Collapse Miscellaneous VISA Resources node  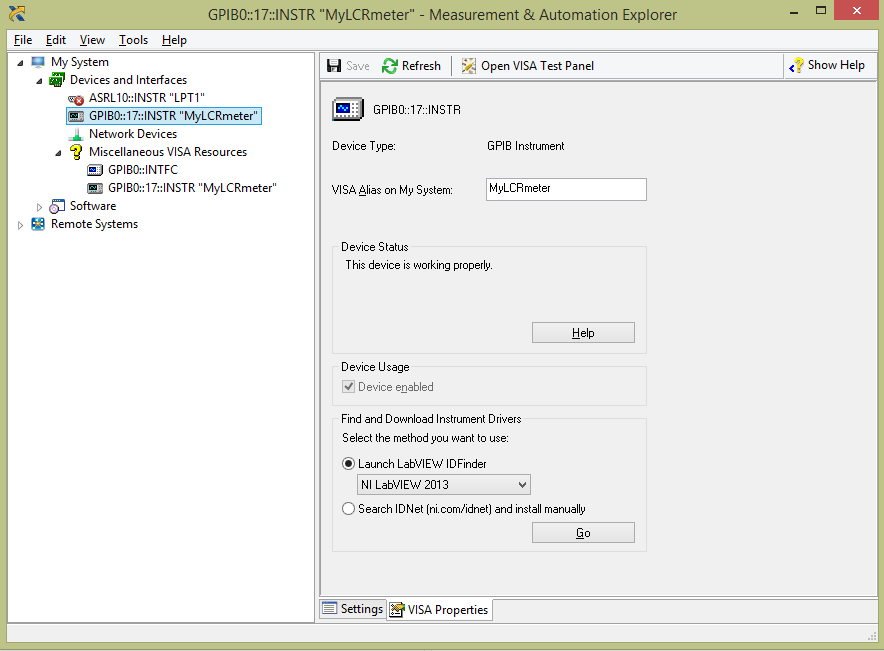(x=58, y=153)
